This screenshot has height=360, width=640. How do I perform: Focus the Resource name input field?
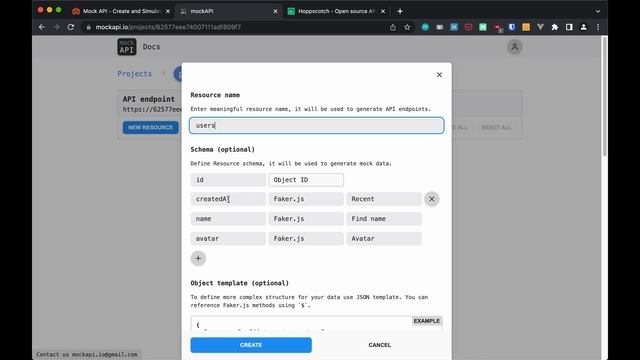click(x=316, y=125)
